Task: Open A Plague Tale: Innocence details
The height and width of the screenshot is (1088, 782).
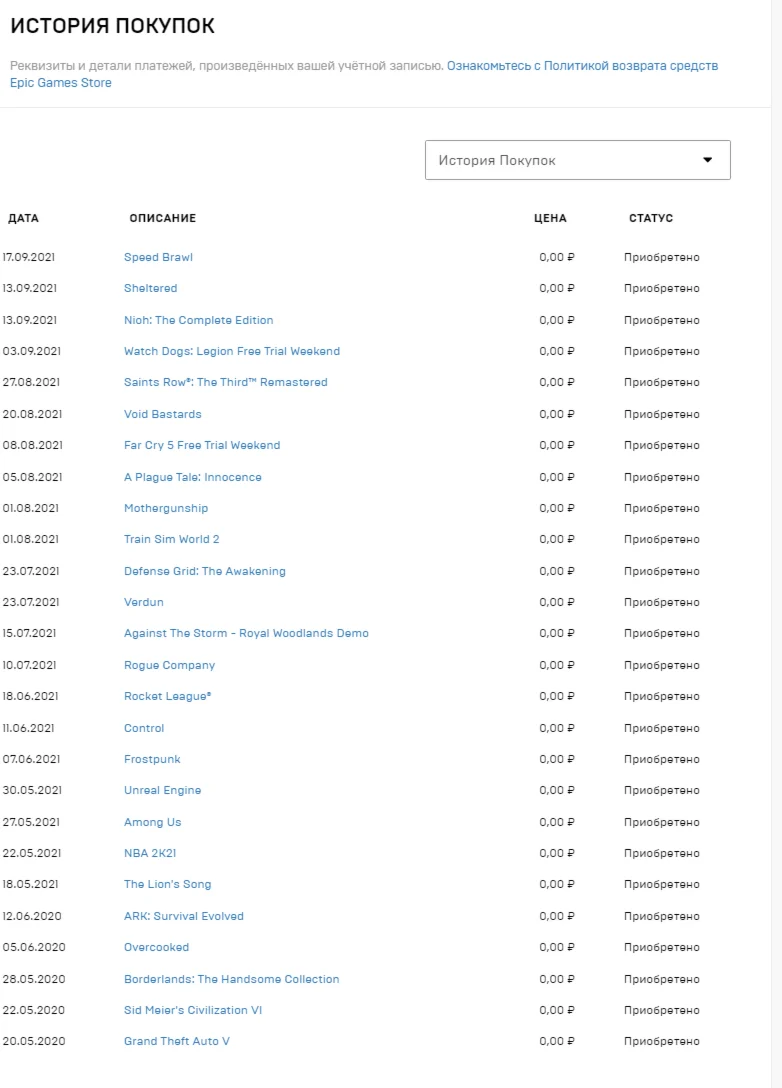Action: click(192, 477)
